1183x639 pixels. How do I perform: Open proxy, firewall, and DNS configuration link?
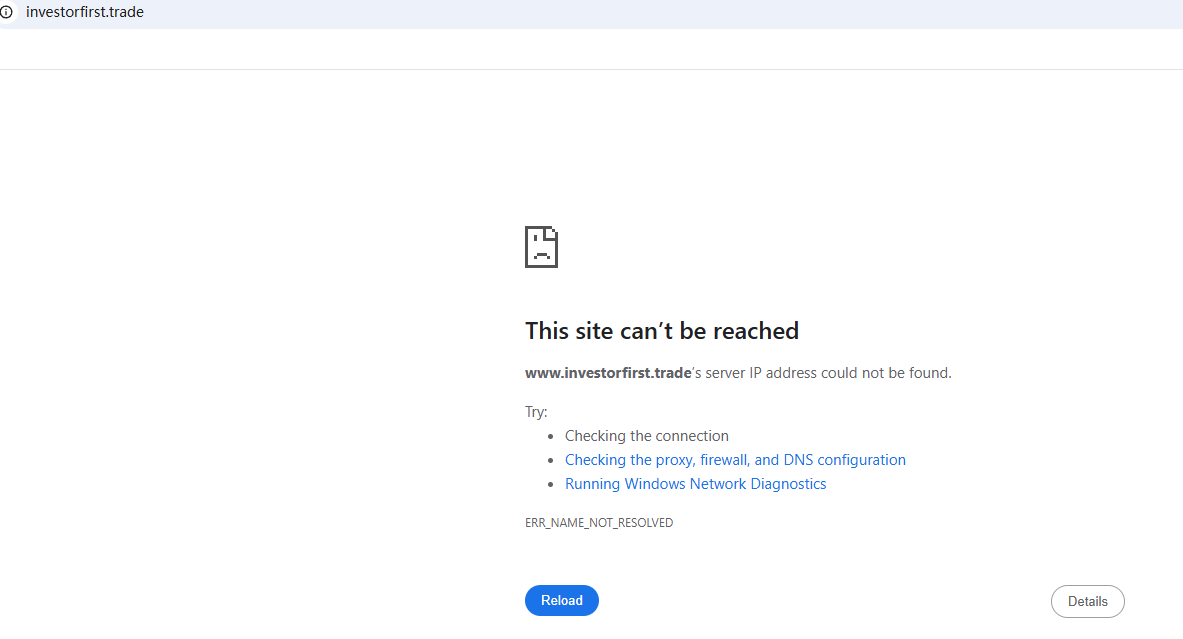[735, 459]
